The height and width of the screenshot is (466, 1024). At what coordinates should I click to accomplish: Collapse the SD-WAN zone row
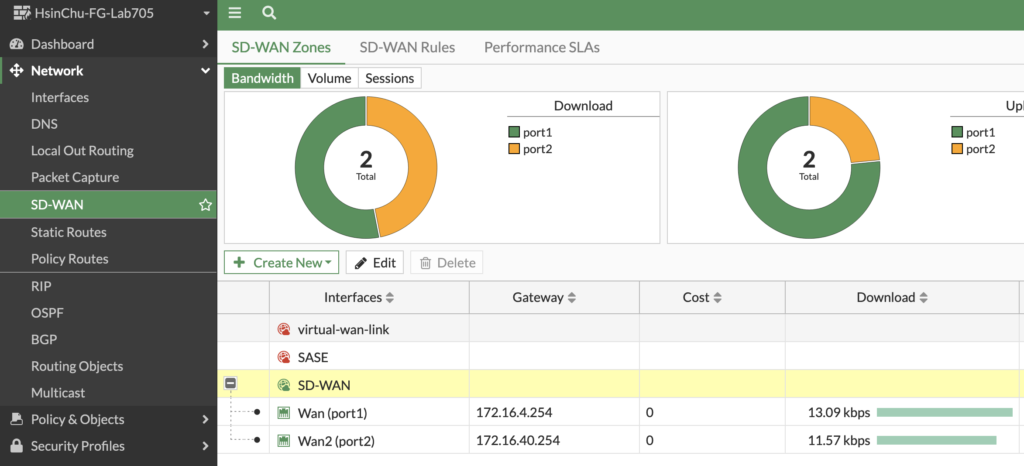coord(230,385)
